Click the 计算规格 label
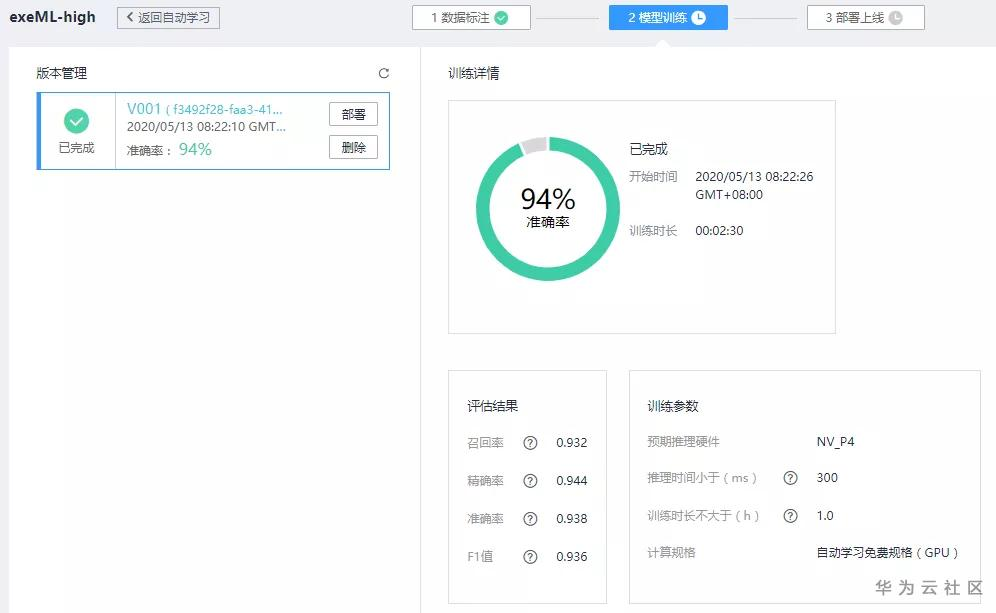 [x=671, y=553]
